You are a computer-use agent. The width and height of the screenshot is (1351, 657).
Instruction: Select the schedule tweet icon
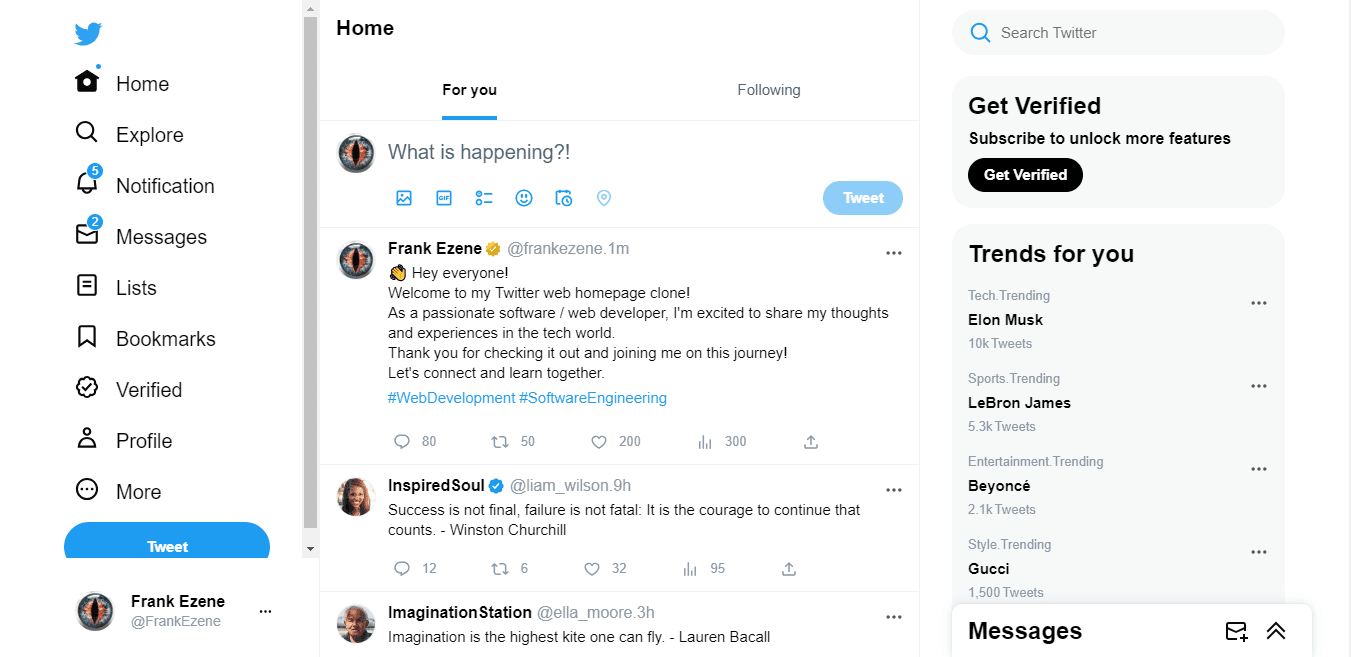pos(564,198)
